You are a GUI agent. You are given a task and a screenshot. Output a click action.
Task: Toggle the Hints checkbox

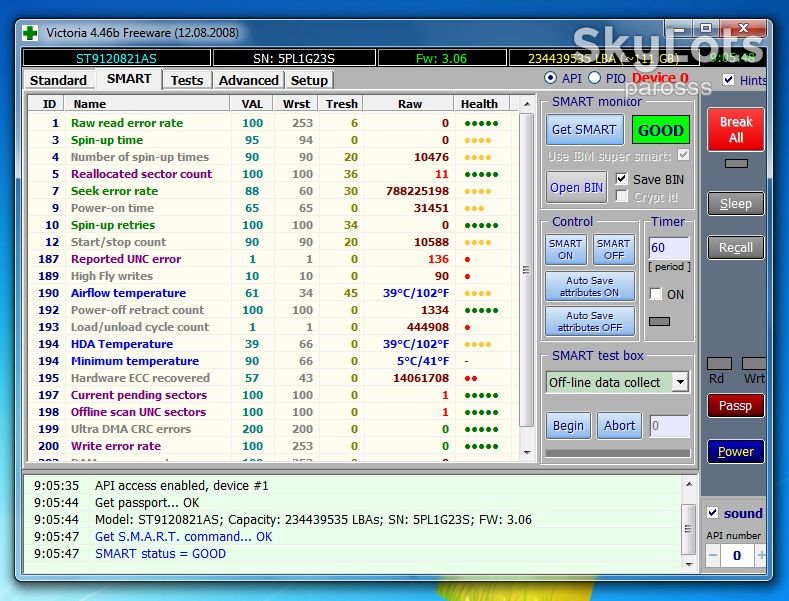point(728,80)
